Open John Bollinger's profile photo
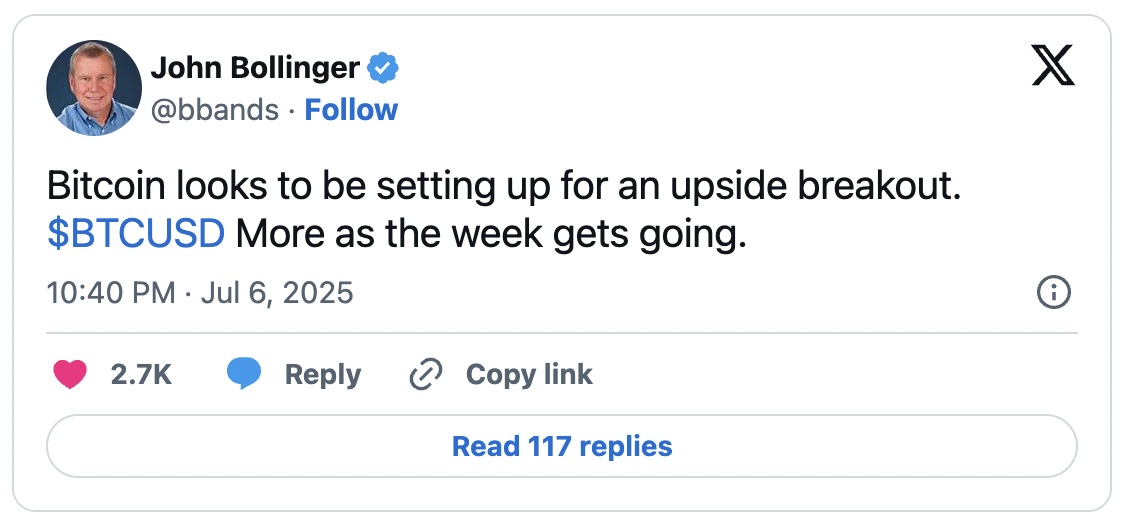Viewport: 1126px width, 524px height. coord(94,88)
